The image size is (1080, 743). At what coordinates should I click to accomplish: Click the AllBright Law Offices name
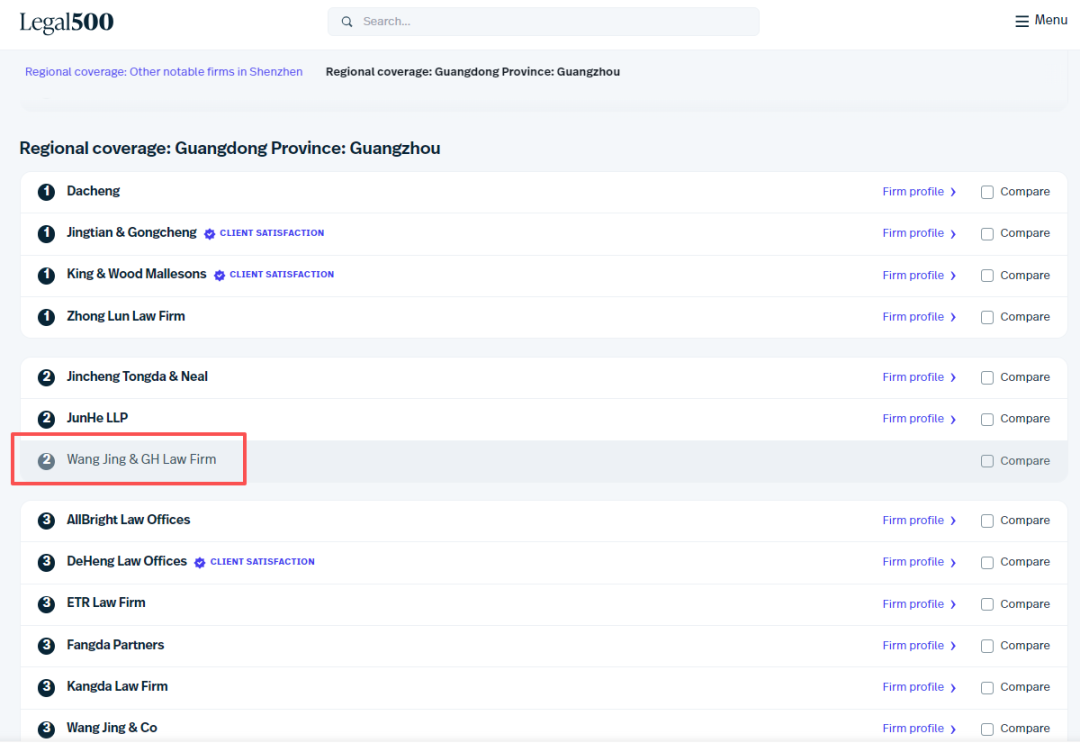pyautogui.click(x=128, y=519)
